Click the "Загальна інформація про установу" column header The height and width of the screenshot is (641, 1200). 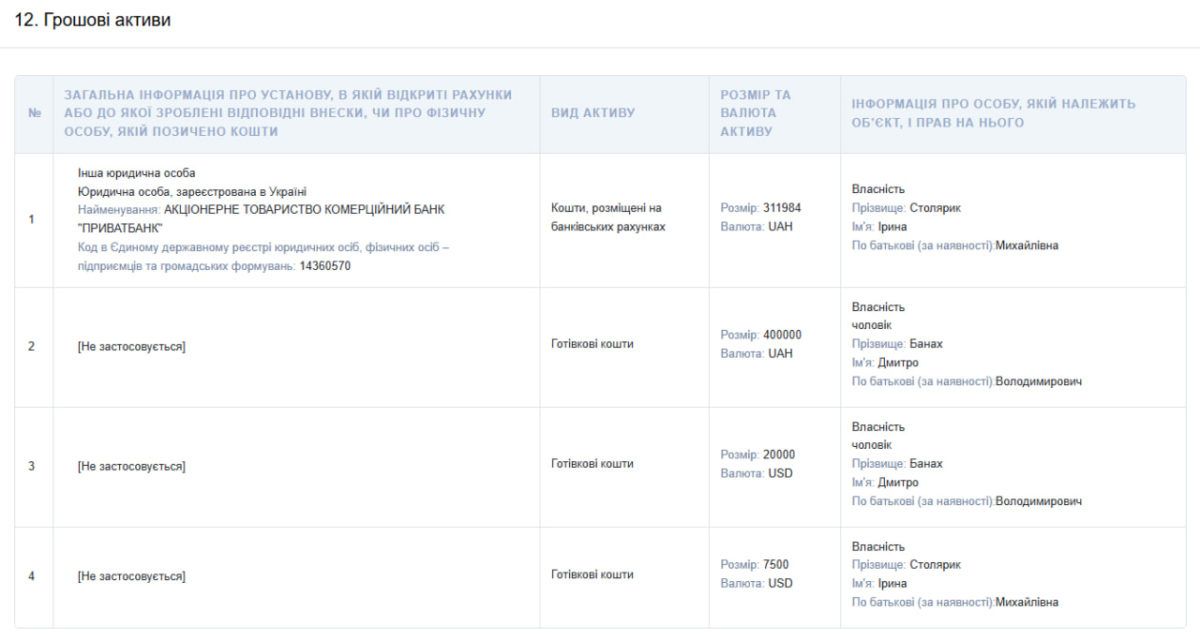[288, 113]
